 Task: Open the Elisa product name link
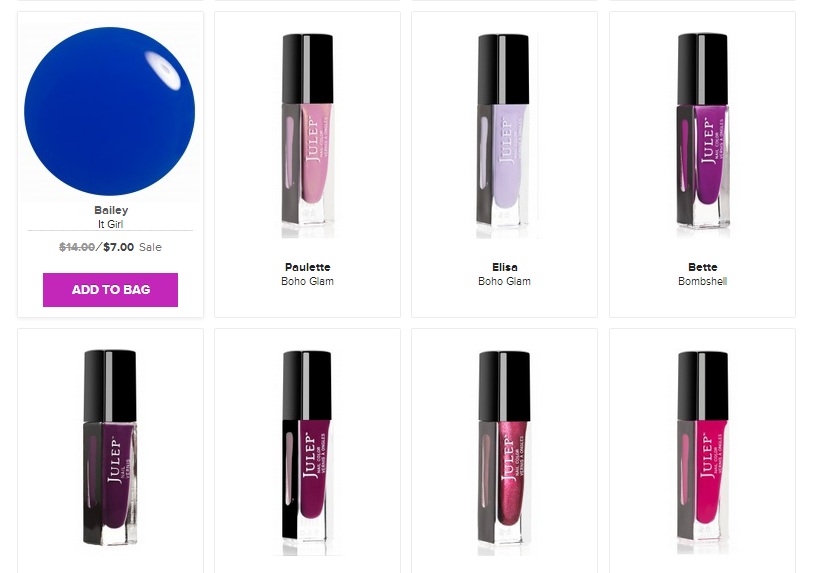pyautogui.click(x=505, y=267)
